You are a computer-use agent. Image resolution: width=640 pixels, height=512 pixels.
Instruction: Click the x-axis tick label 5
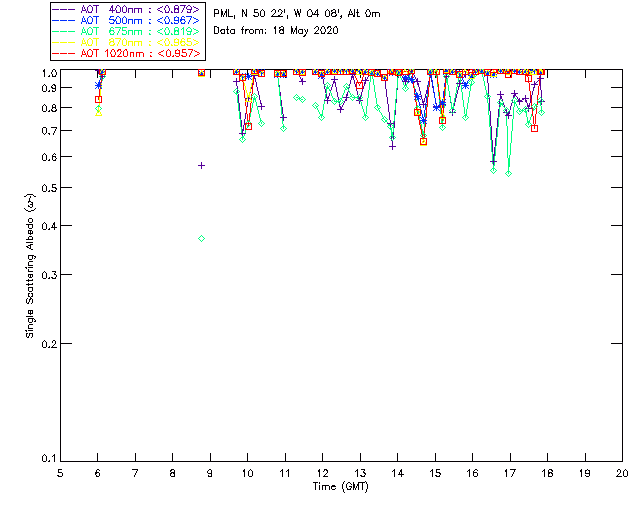point(60,473)
